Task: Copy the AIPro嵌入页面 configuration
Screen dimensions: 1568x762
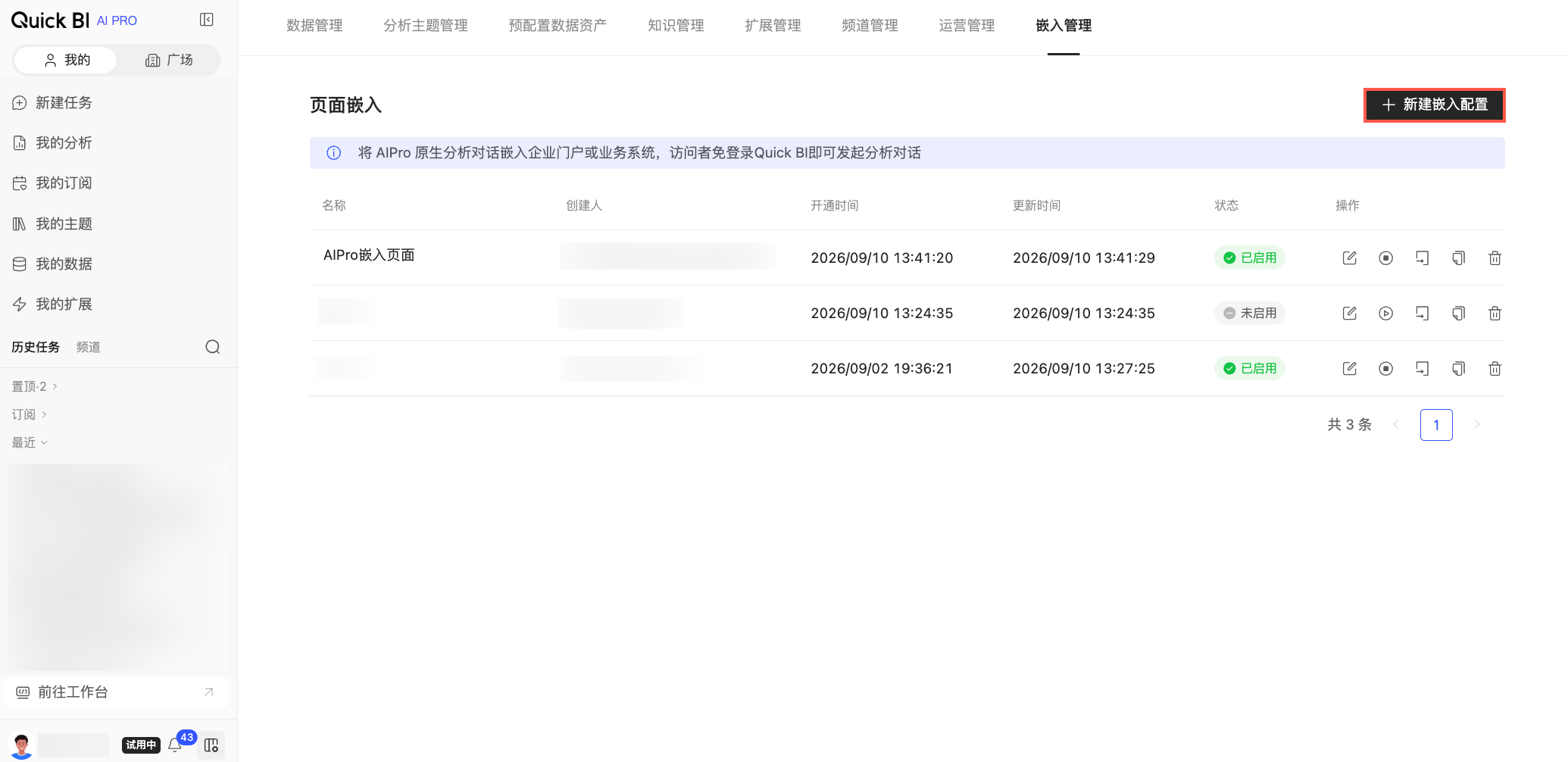Action: [x=1458, y=258]
